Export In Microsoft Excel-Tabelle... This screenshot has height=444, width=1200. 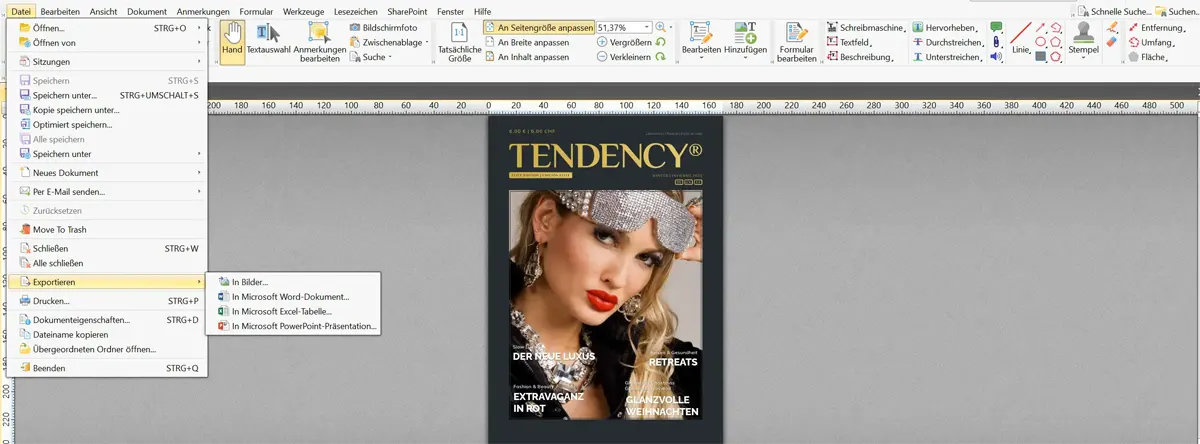coord(293,312)
